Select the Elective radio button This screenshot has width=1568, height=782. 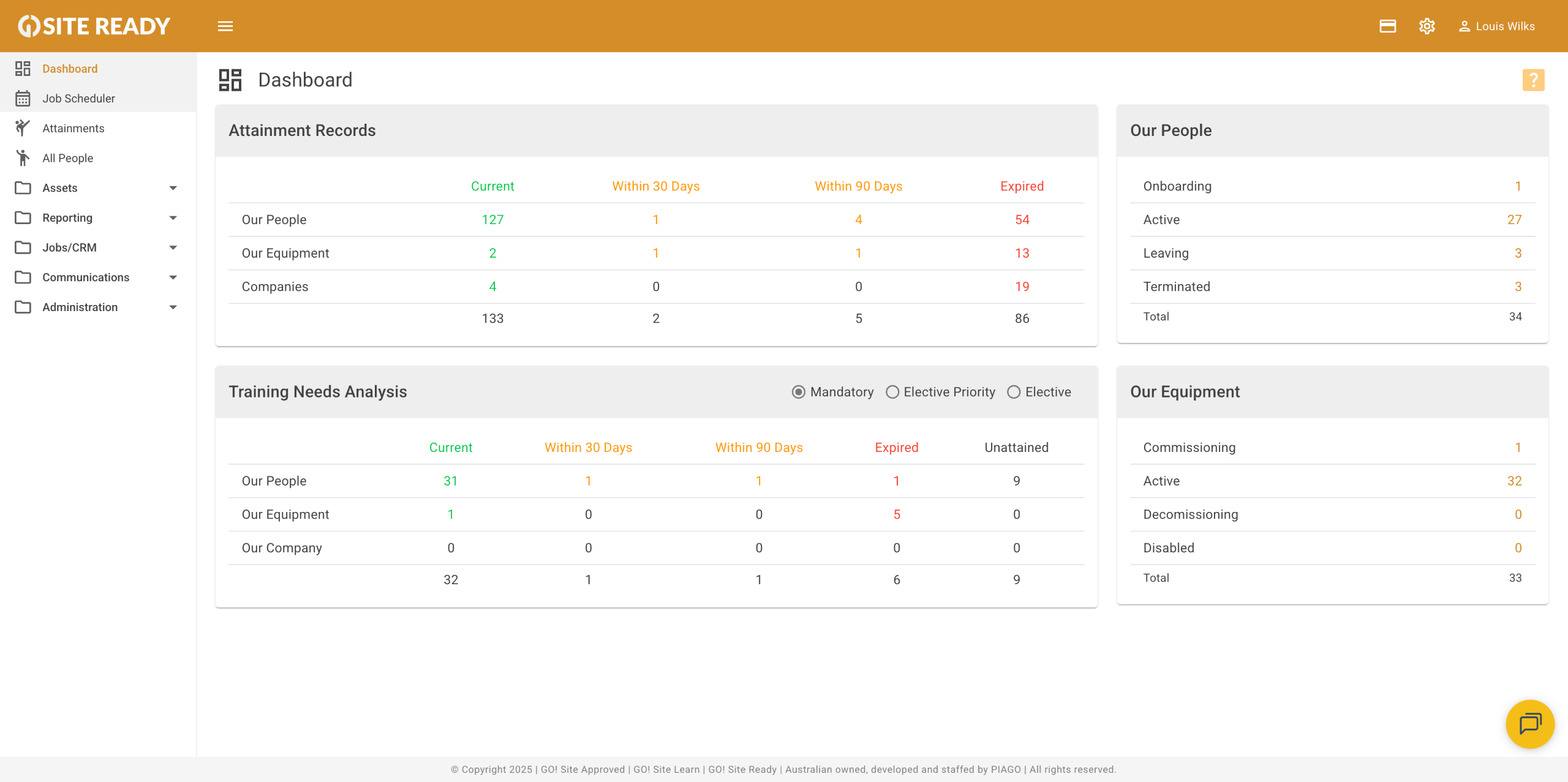tap(1014, 392)
